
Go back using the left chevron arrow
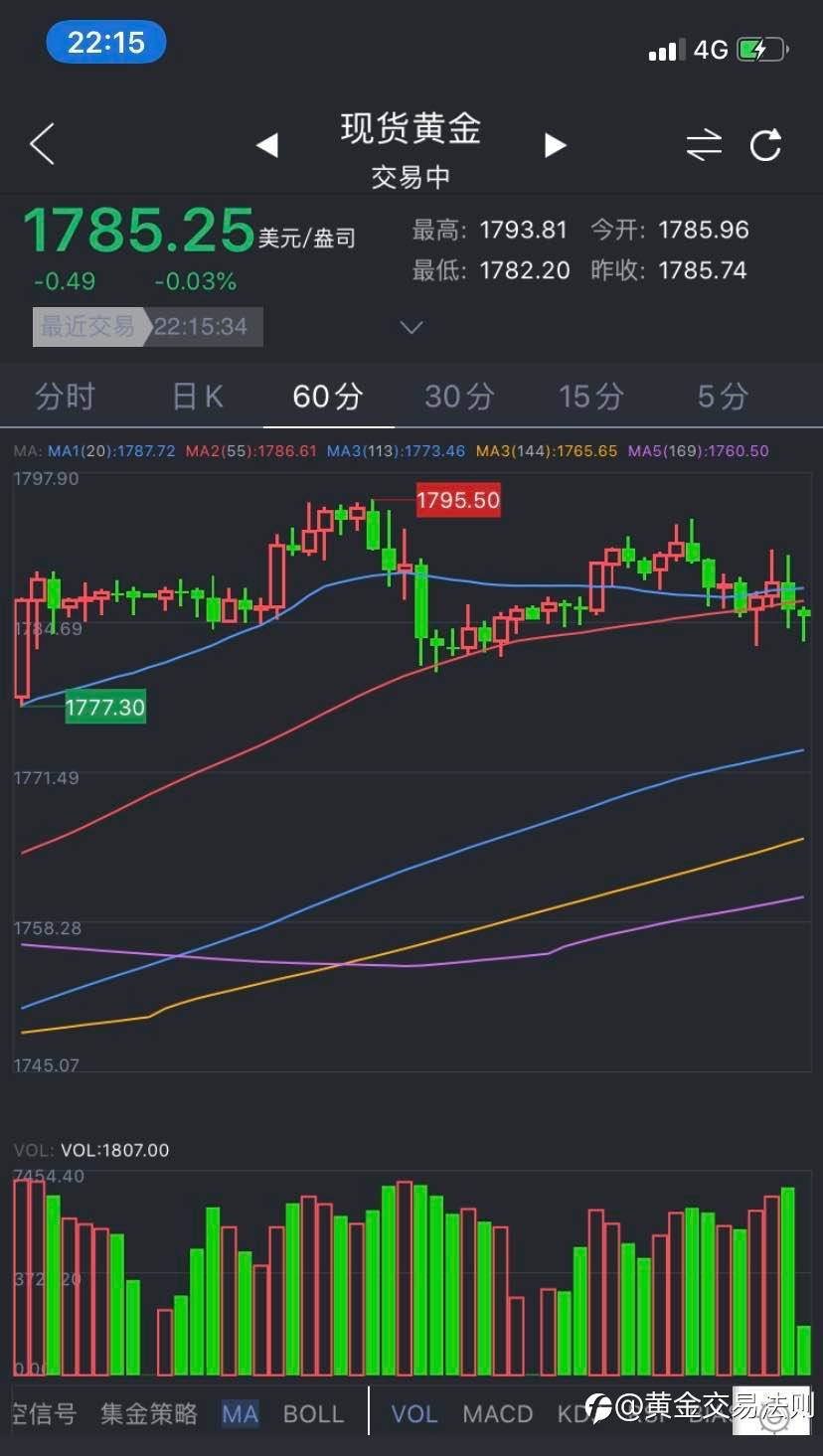[42, 145]
